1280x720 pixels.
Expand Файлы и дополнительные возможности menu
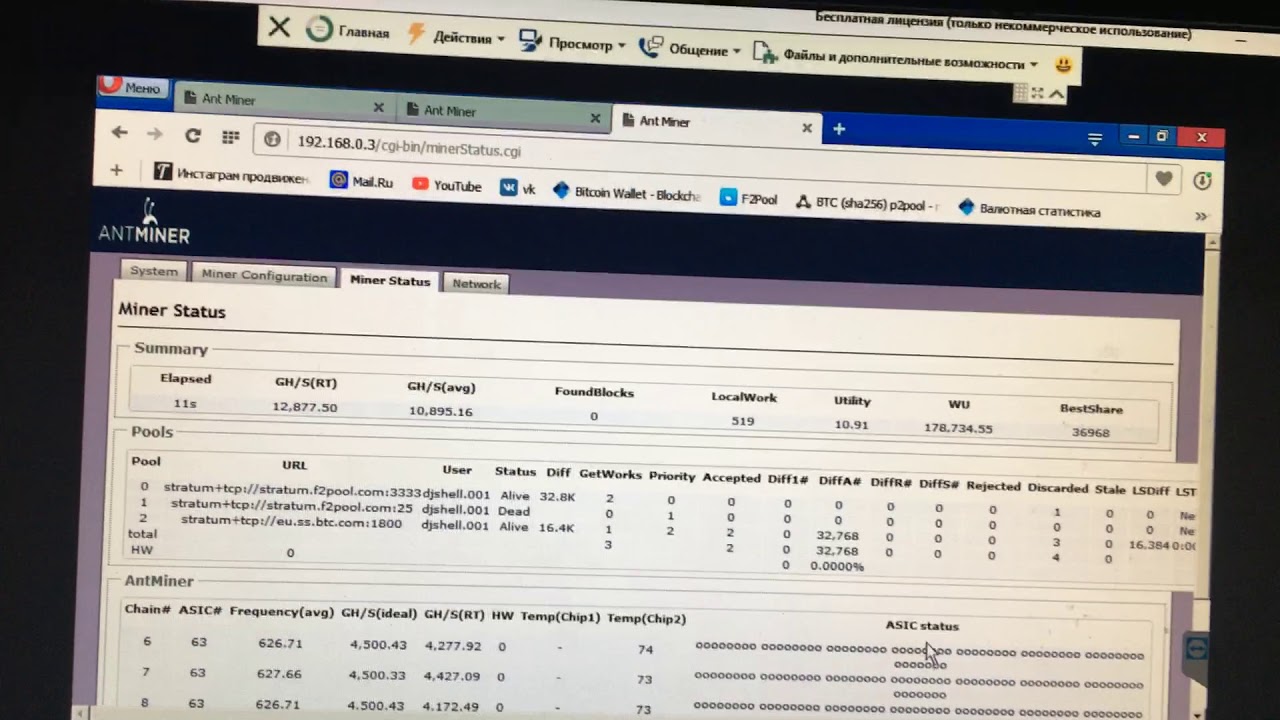896,59
